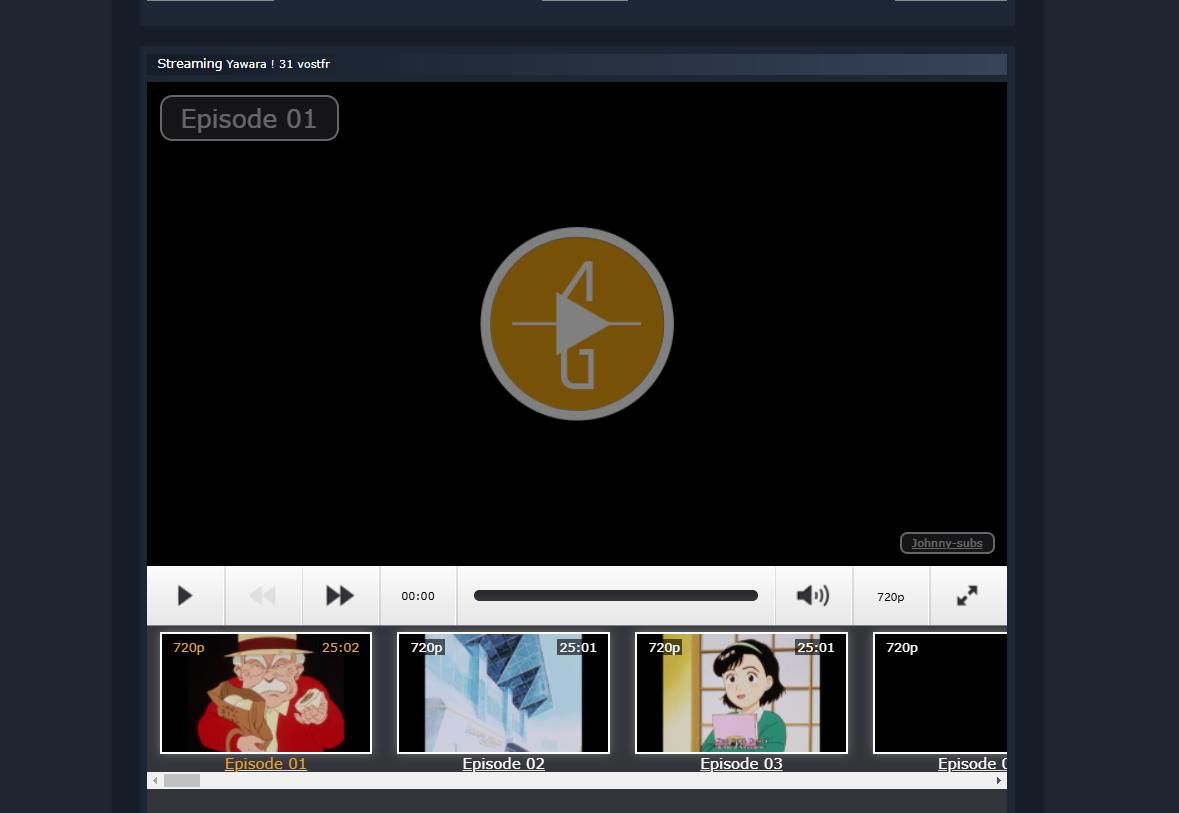Screen dimensions: 1179x813
Task: Enter fullscreen mode with the expand icon
Action: coord(968,596)
